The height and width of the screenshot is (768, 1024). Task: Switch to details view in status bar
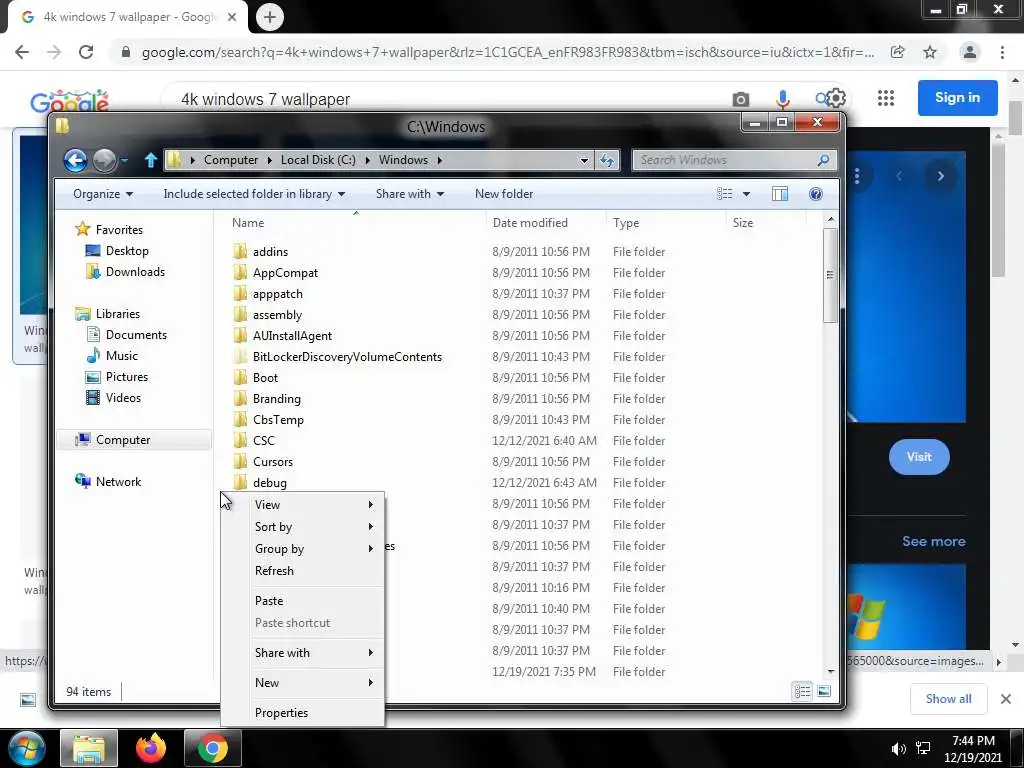(x=803, y=691)
